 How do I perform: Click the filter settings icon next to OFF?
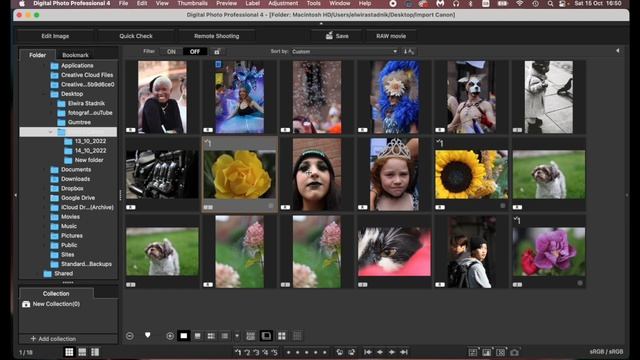click(217, 51)
